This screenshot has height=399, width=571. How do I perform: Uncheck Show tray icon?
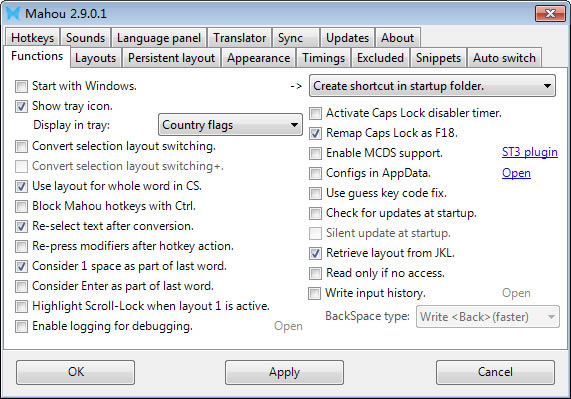[21, 106]
